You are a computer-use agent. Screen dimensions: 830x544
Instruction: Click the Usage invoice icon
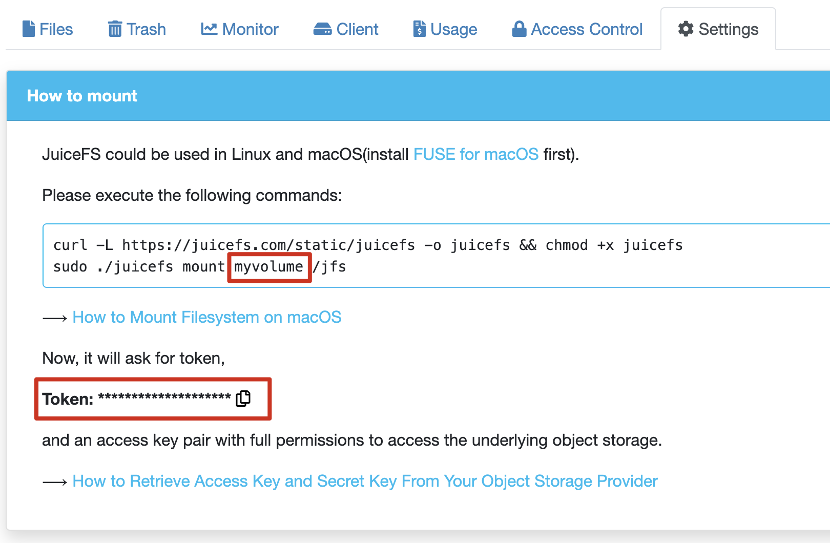point(419,29)
